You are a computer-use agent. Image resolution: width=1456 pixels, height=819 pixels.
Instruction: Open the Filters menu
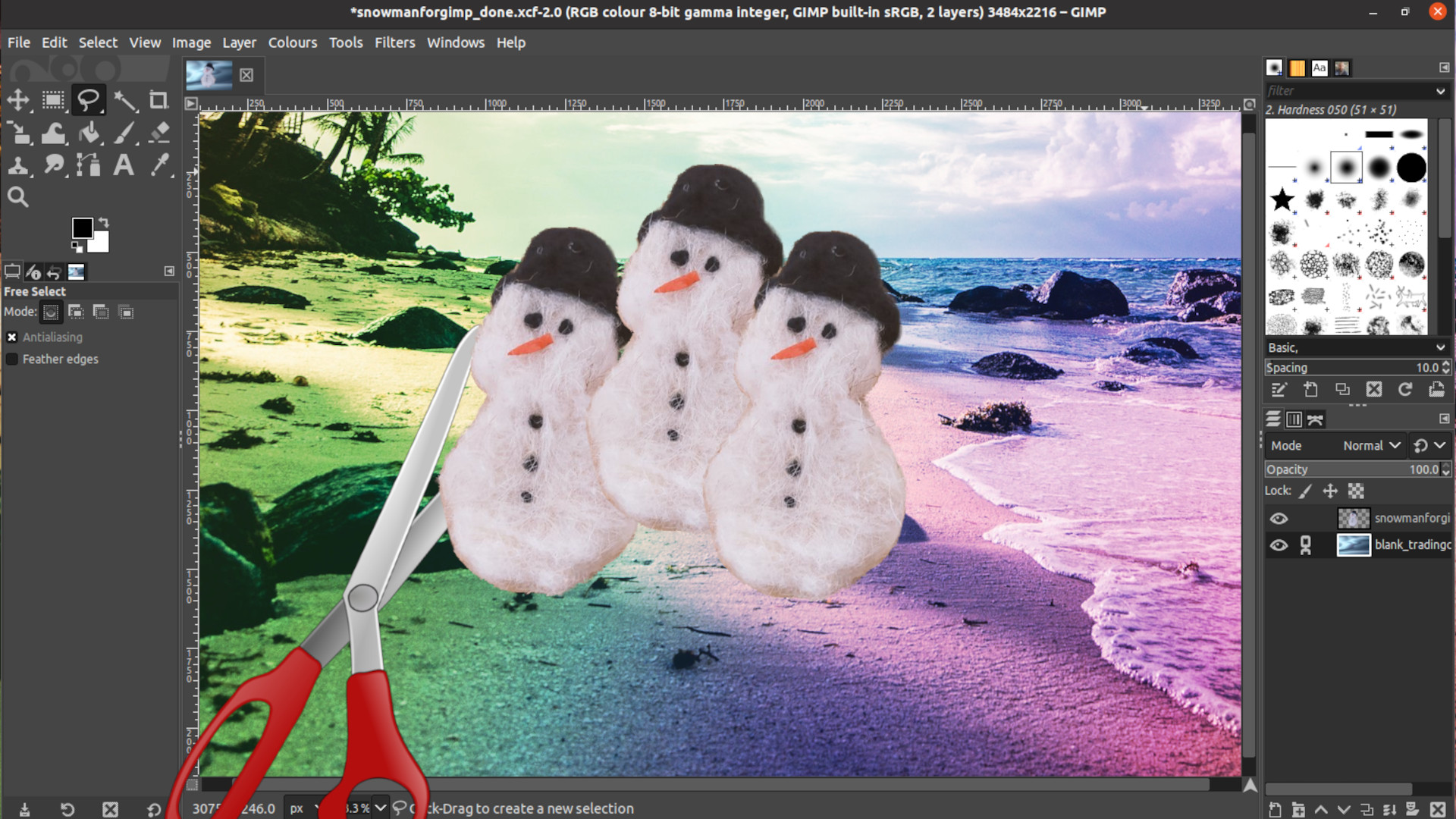point(394,42)
